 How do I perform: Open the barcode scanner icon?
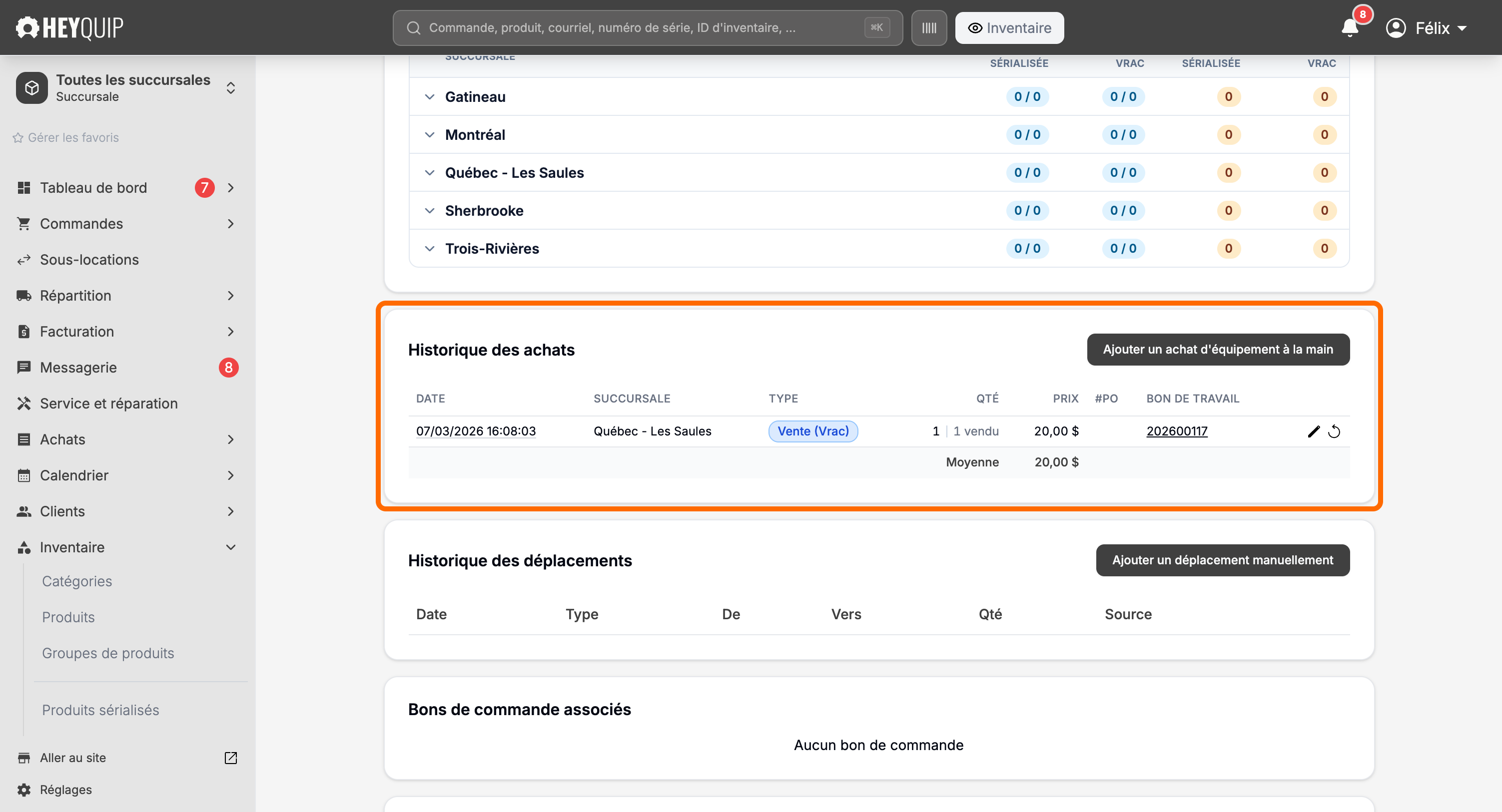929,28
